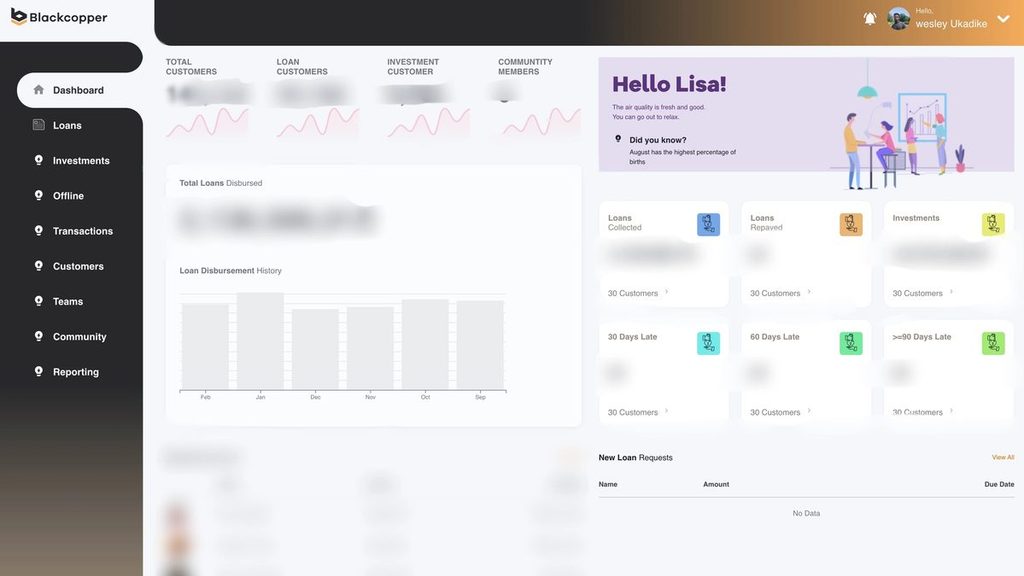
Task: Click the Name column header
Action: click(x=608, y=484)
